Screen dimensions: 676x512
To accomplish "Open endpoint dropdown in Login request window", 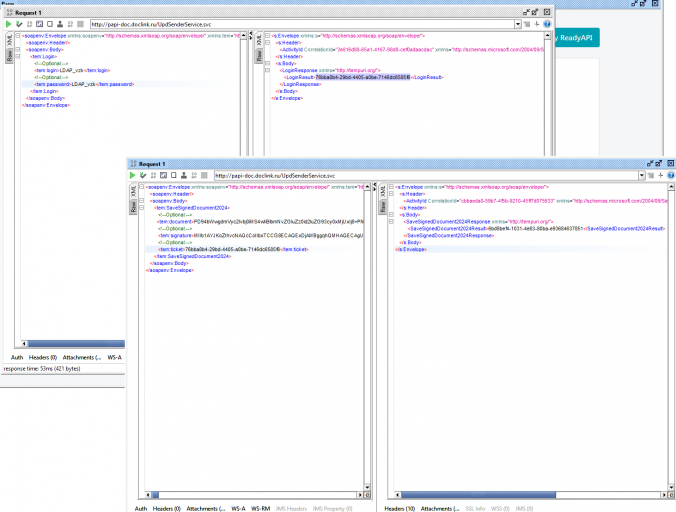I will point(518,24).
